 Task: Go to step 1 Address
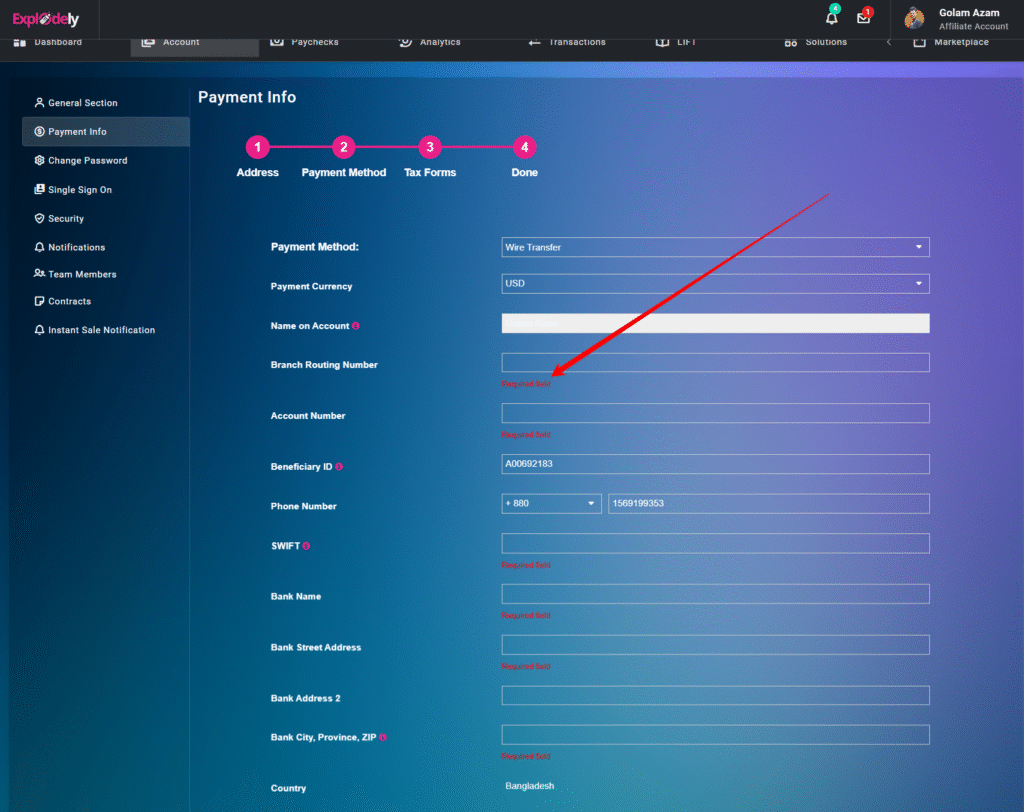[x=258, y=147]
